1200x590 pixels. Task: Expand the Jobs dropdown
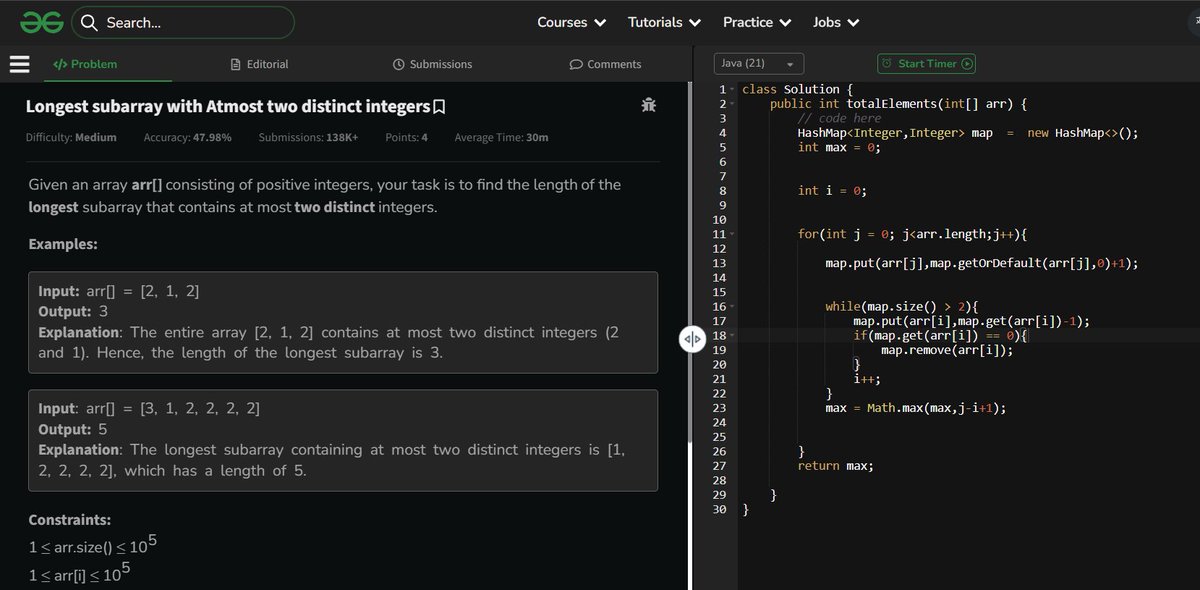837,22
